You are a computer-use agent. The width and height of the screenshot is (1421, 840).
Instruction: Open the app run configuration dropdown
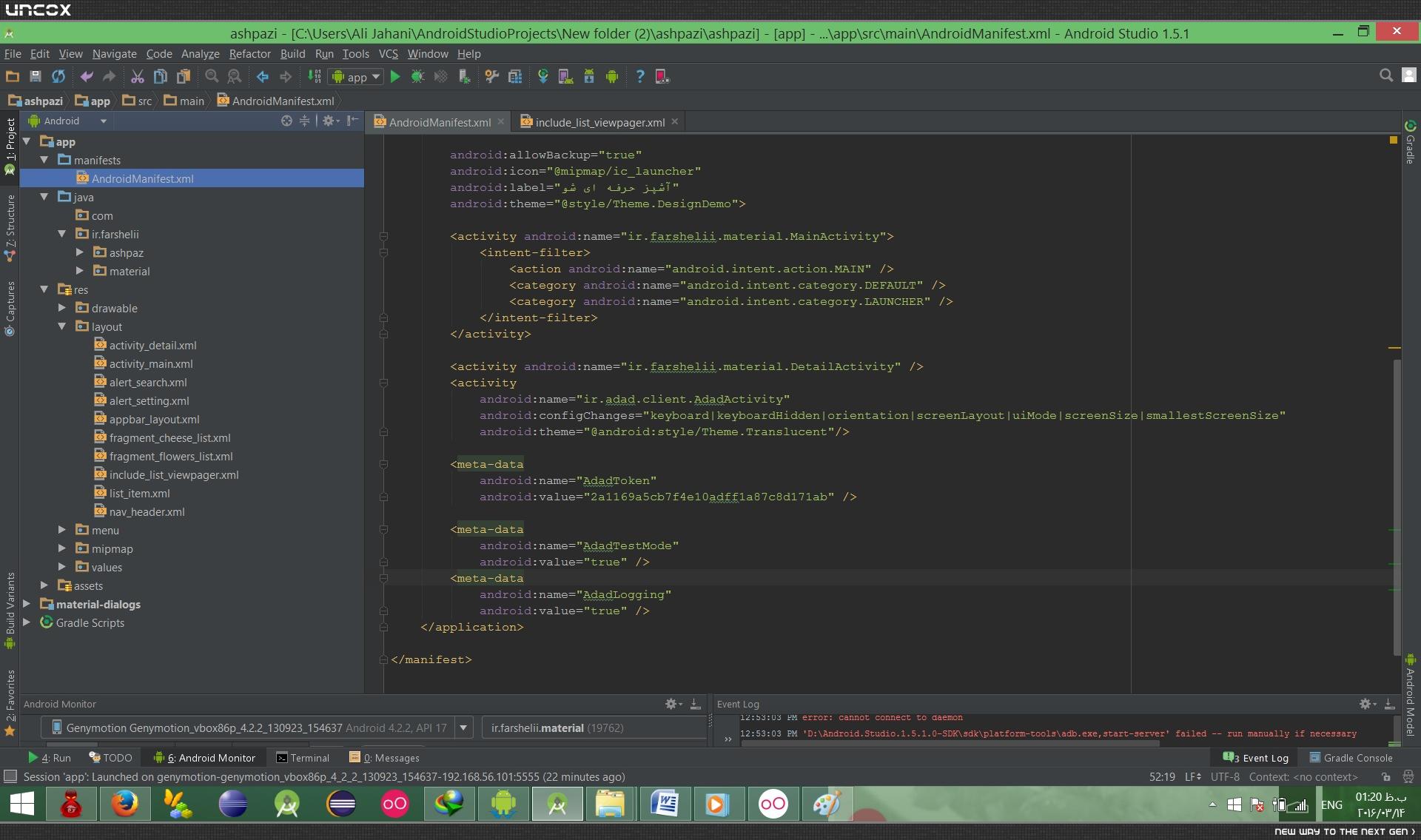pos(356,76)
